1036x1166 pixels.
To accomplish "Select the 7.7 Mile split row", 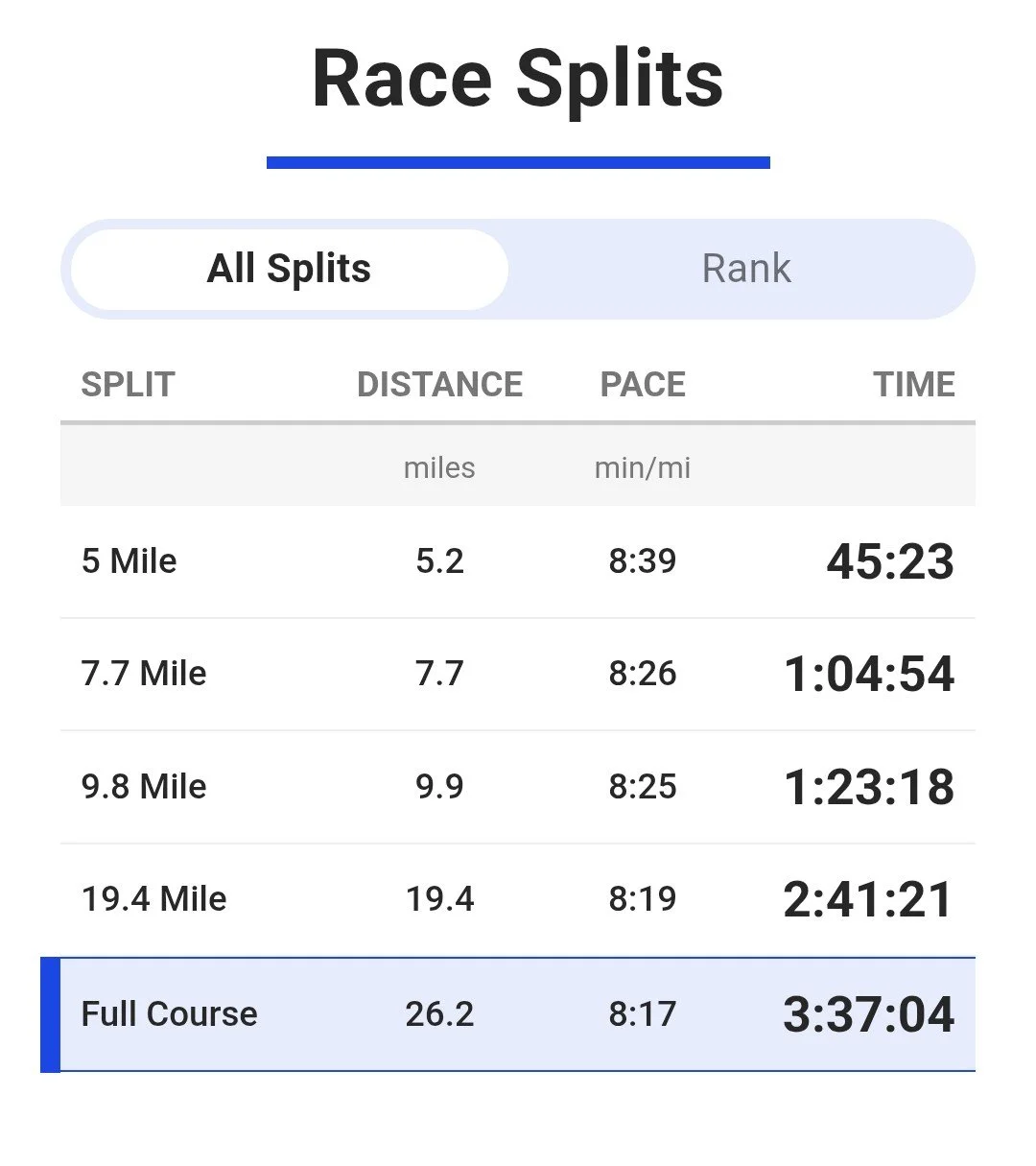I will (x=518, y=674).
